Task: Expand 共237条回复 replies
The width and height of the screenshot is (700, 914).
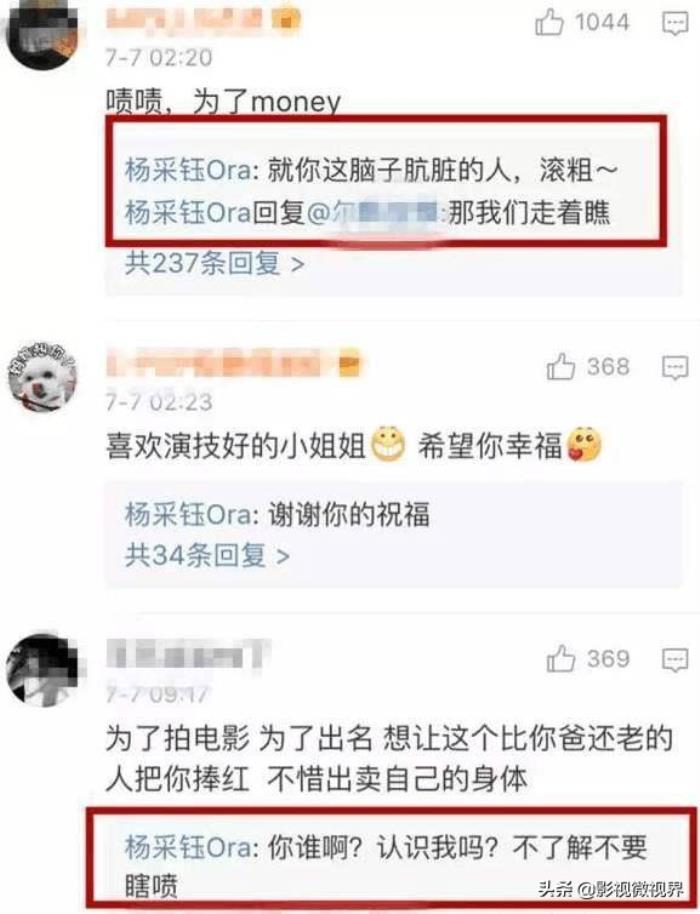Action: click(x=214, y=264)
